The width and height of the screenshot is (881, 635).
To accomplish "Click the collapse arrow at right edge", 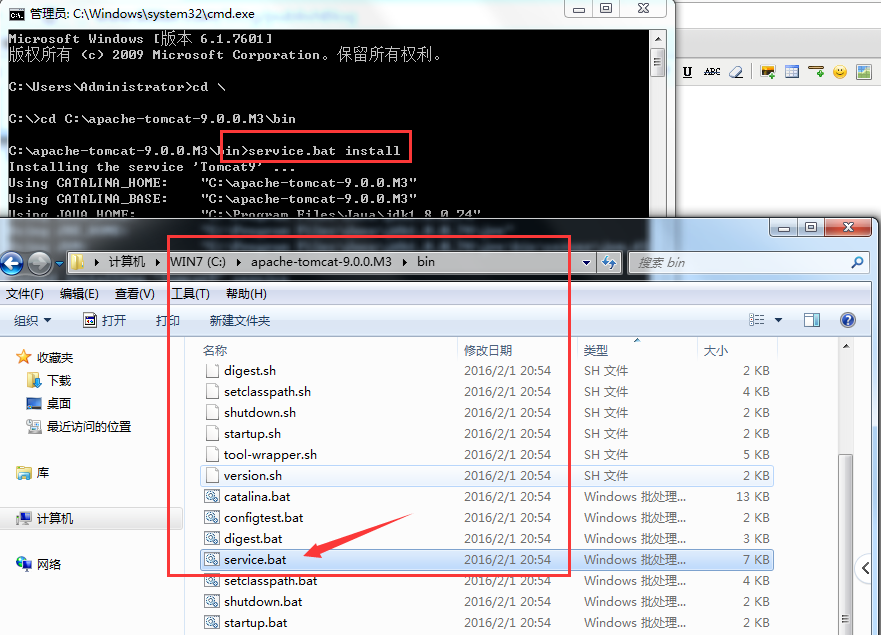I will [866, 568].
